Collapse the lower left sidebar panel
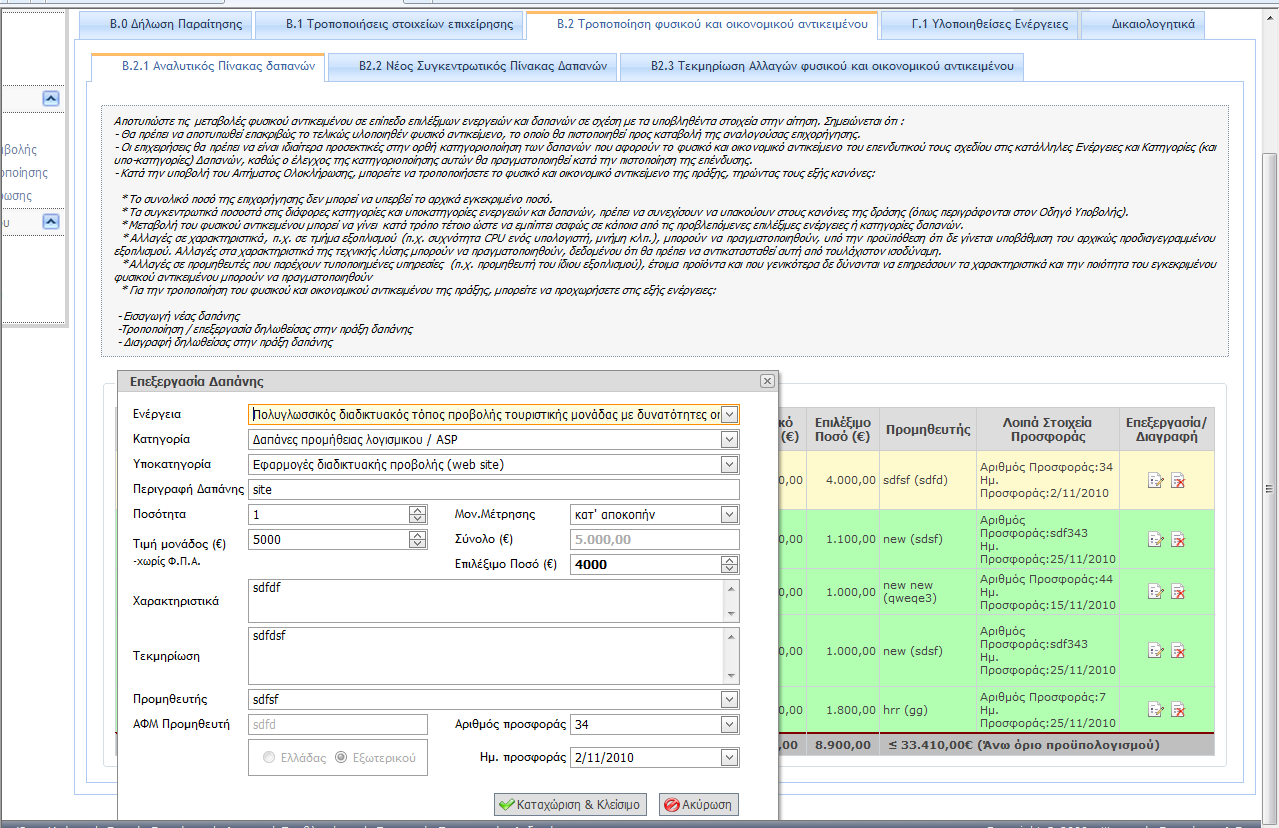Viewport: 1279px width, 828px height. (x=52, y=222)
